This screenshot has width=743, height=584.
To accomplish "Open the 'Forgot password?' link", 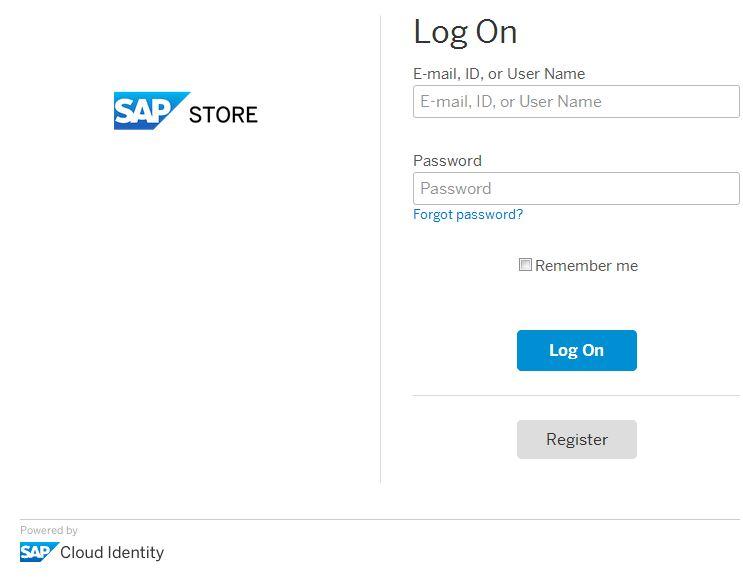I will pos(468,215).
